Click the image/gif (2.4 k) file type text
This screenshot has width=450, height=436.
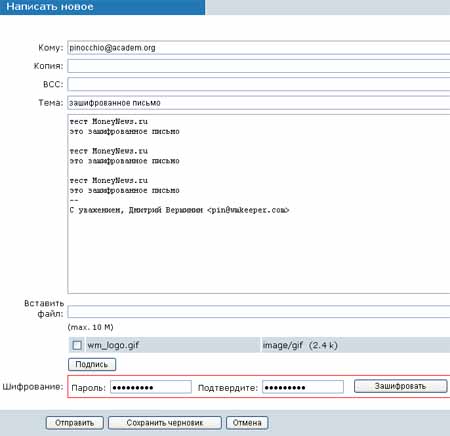[300, 345]
